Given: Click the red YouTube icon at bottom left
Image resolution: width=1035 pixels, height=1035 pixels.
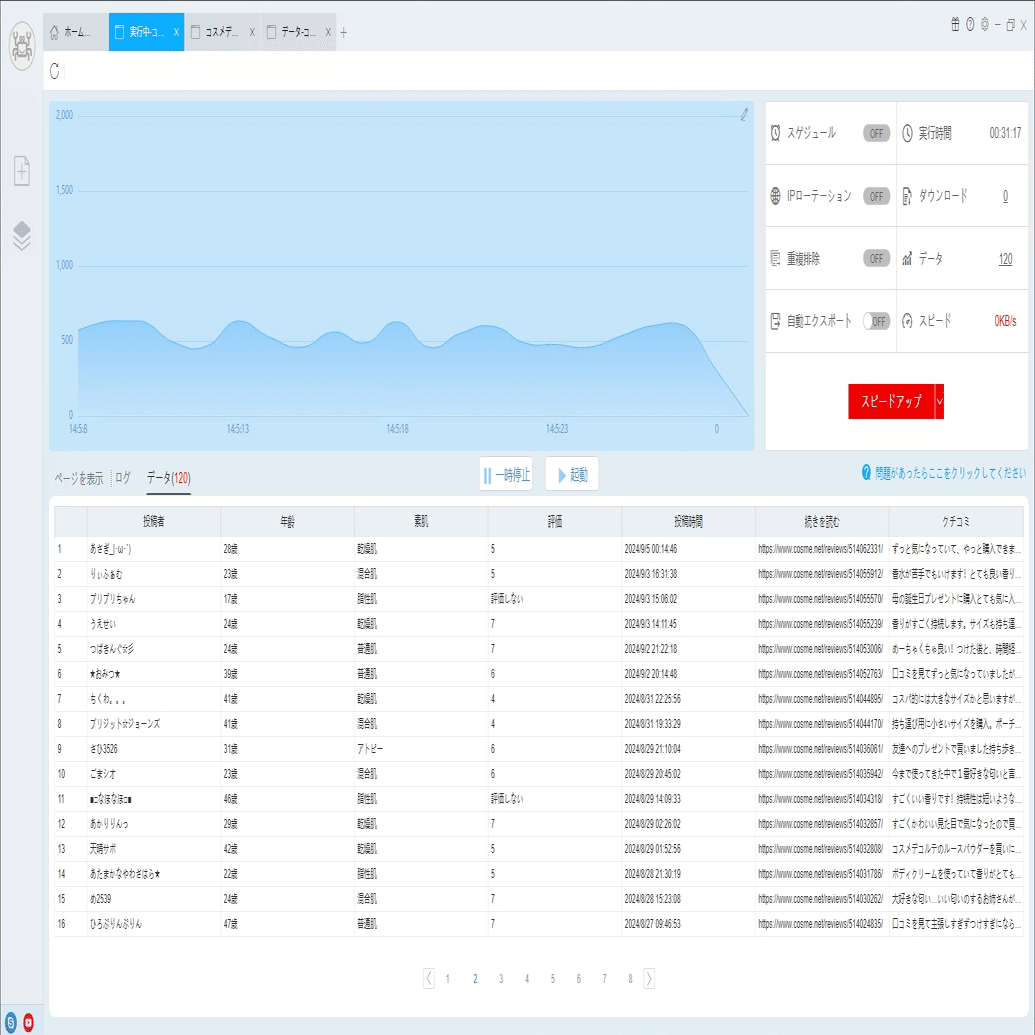Looking at the screenshot, I should pos(28,1022).
